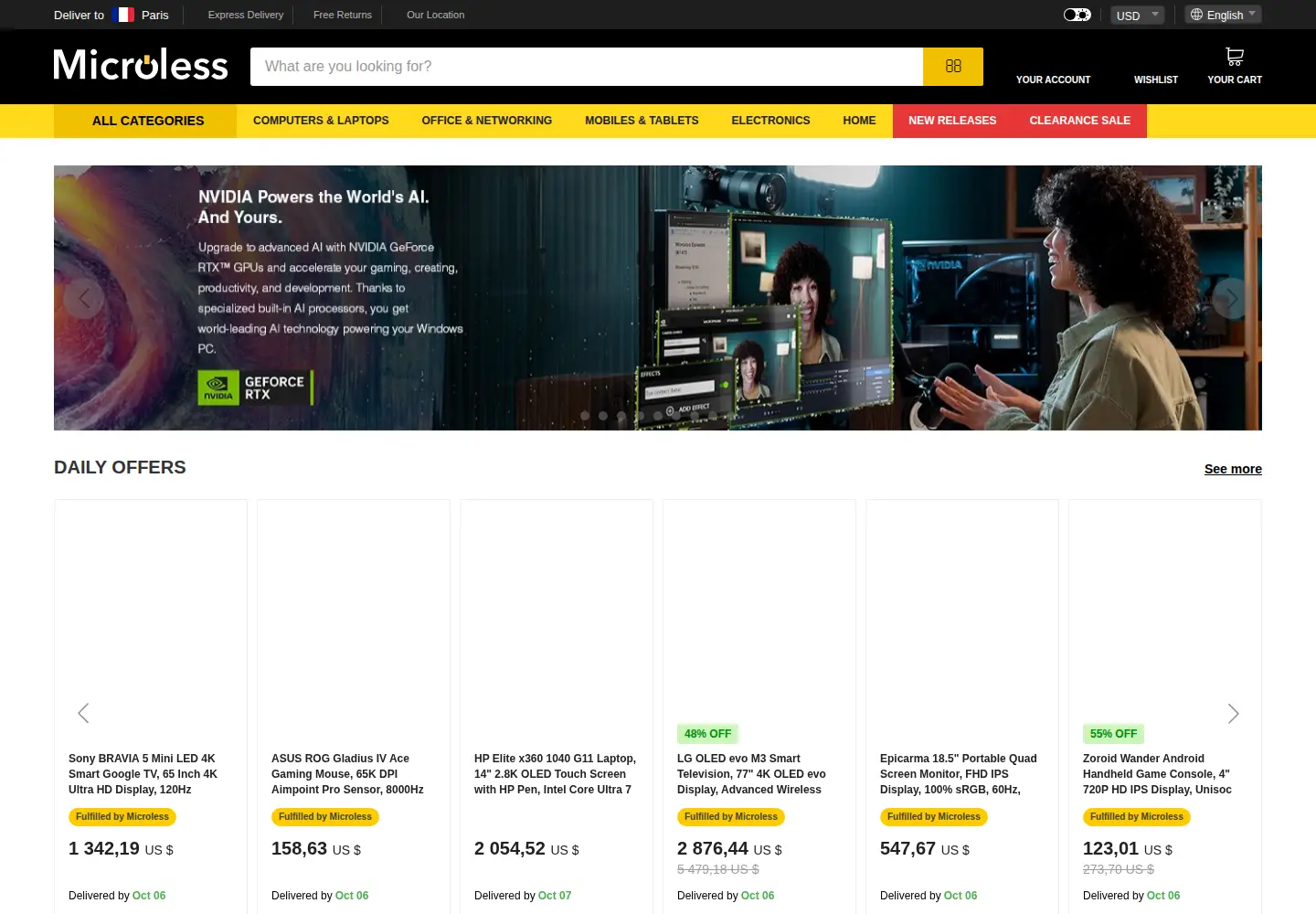Click See more for Daily Offers

point(1233,469)
